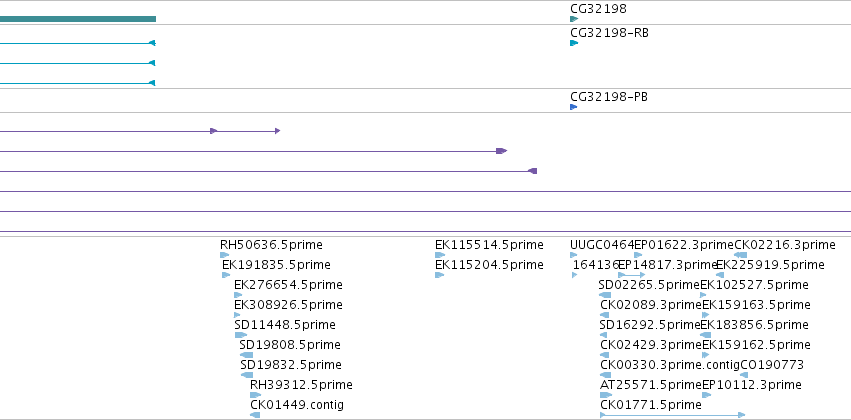Click the AT25571.5prime arrow glyph
The height and width of the screenshot is (420, 851).
pos(606,395)
